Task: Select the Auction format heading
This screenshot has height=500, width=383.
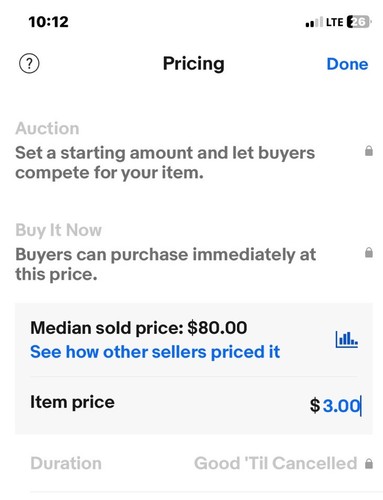Action: (47, 128)
